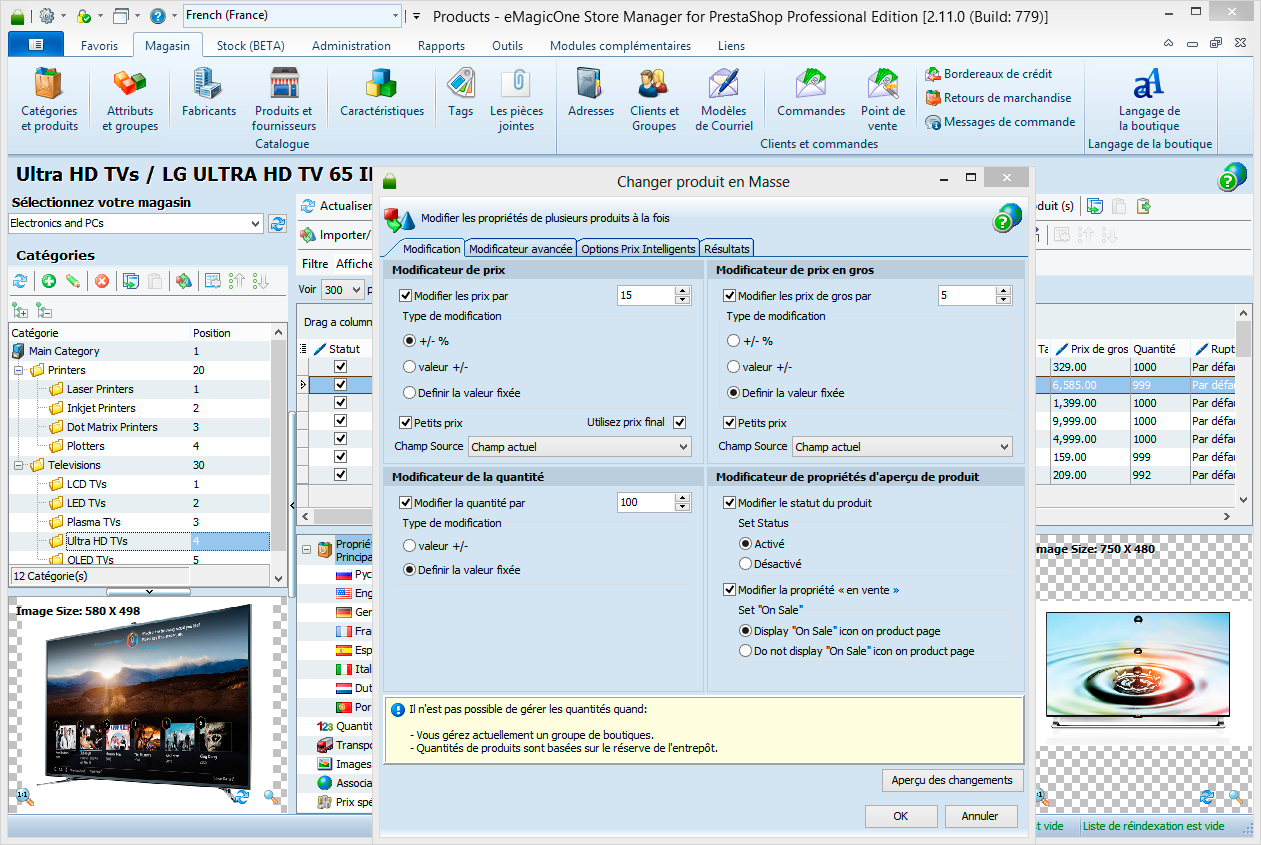The image size is (1261, 845).
Task: Open Les pièces jointes
Action: pyautogui.click(x=517, y=99)
